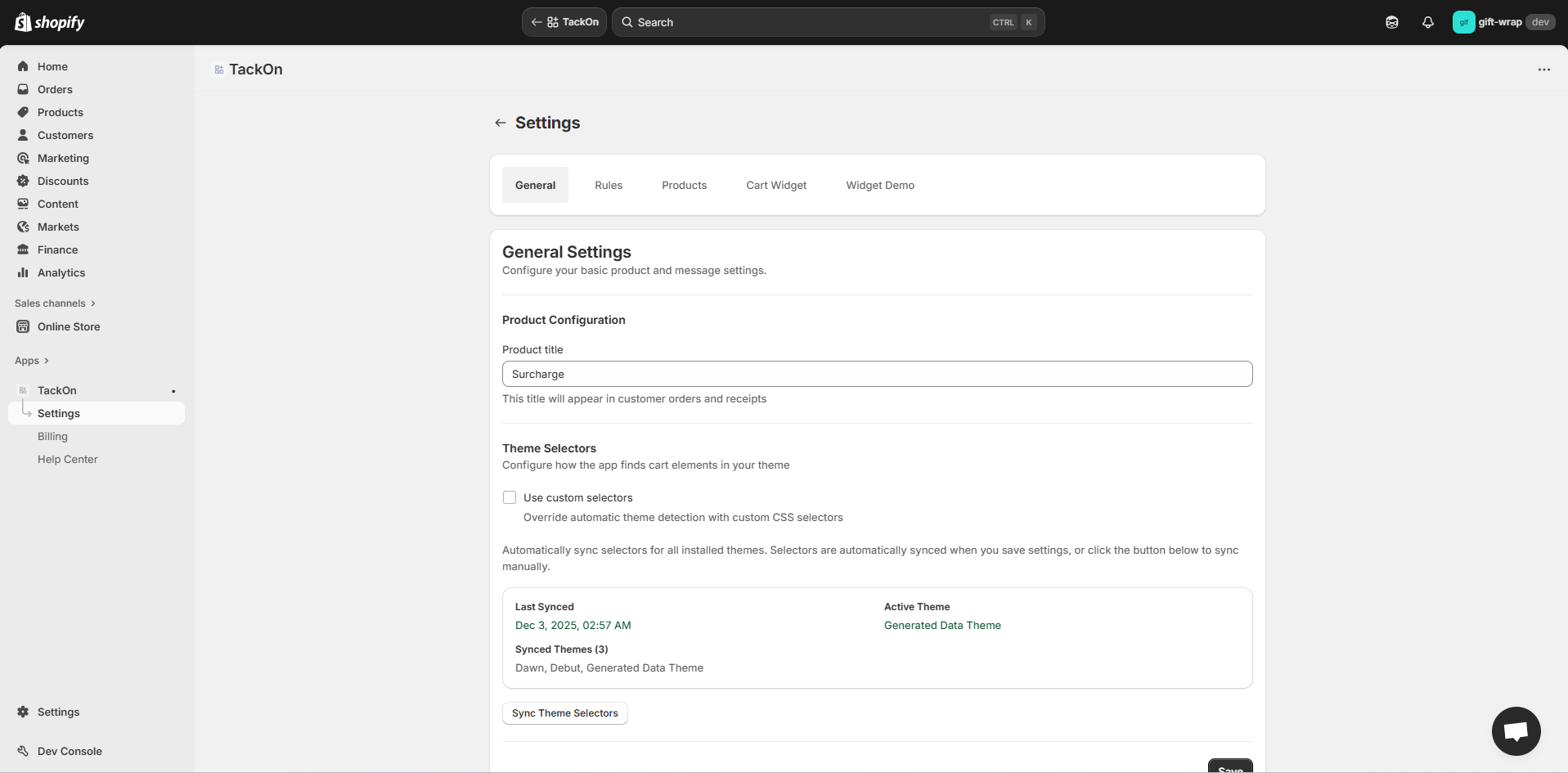
Task: Enable the Use custom selectors checkbox
Action: click(x=510, y=497)
